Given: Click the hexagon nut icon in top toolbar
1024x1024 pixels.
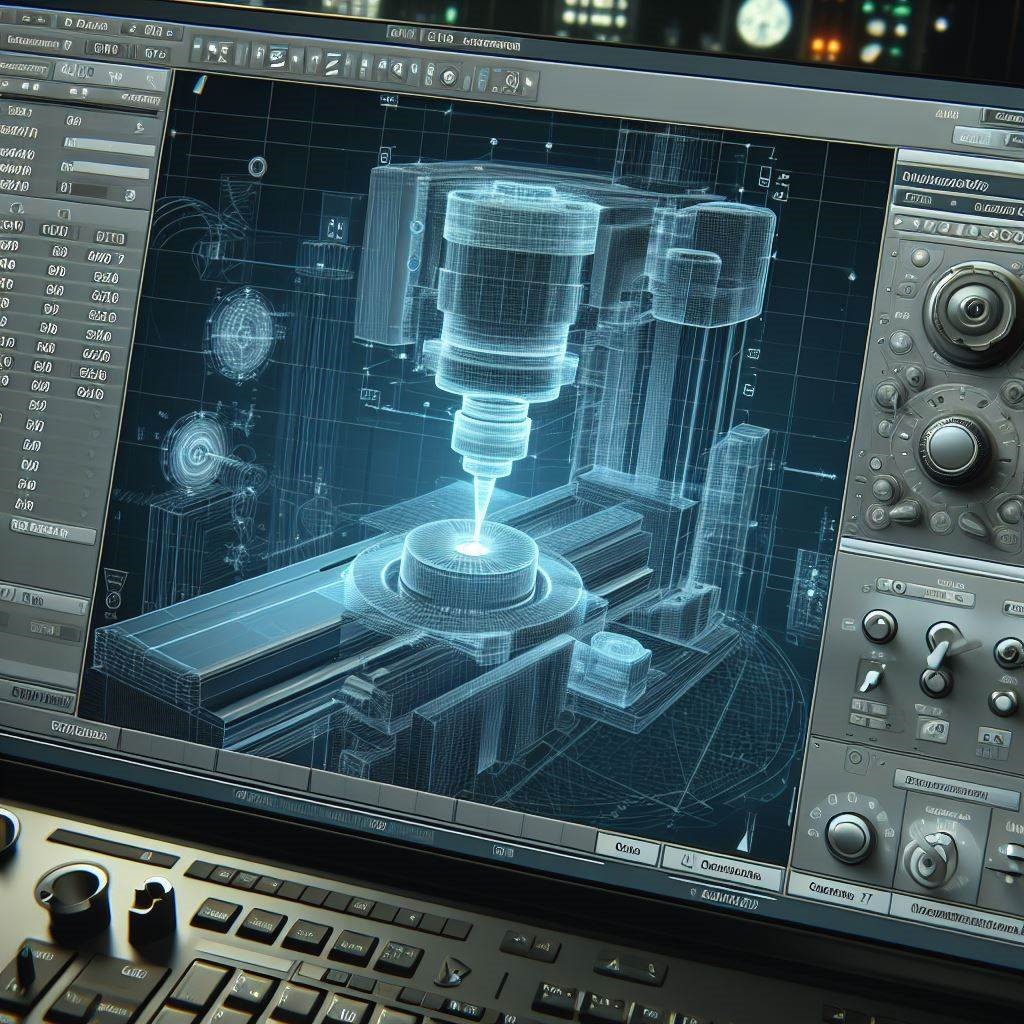Looking at the screenshot, I should 449,78.
